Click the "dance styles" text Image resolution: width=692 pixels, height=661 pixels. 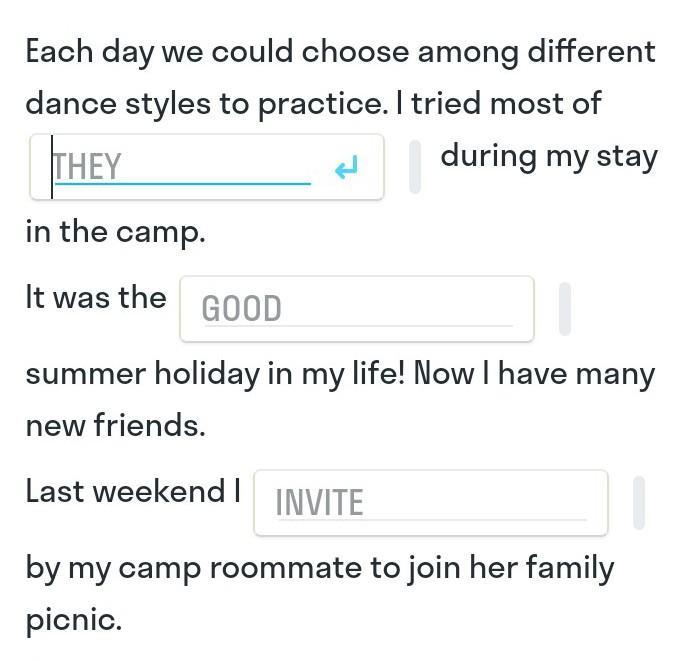(x=118, y=105)
